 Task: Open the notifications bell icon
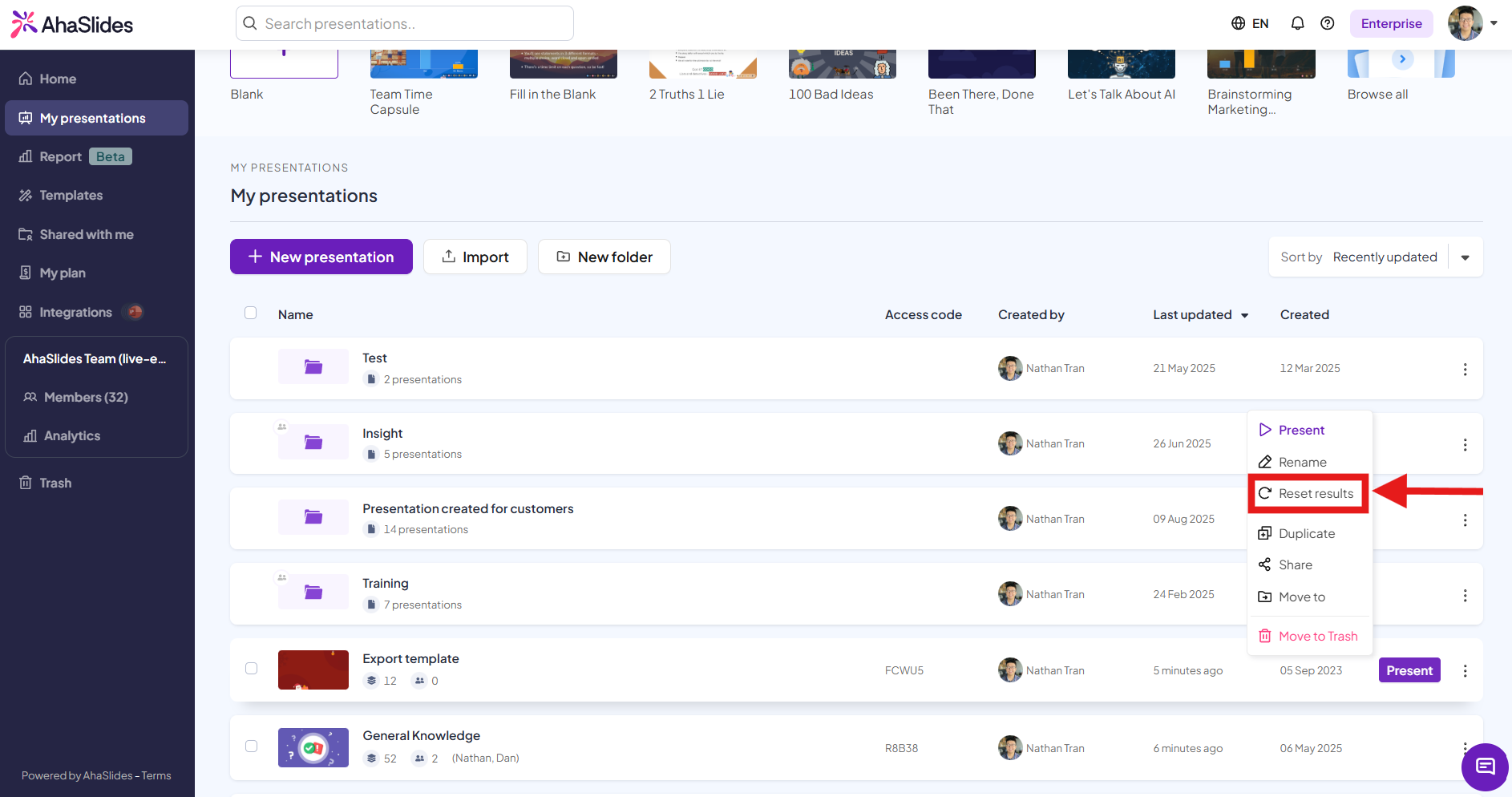point(1297,23)
